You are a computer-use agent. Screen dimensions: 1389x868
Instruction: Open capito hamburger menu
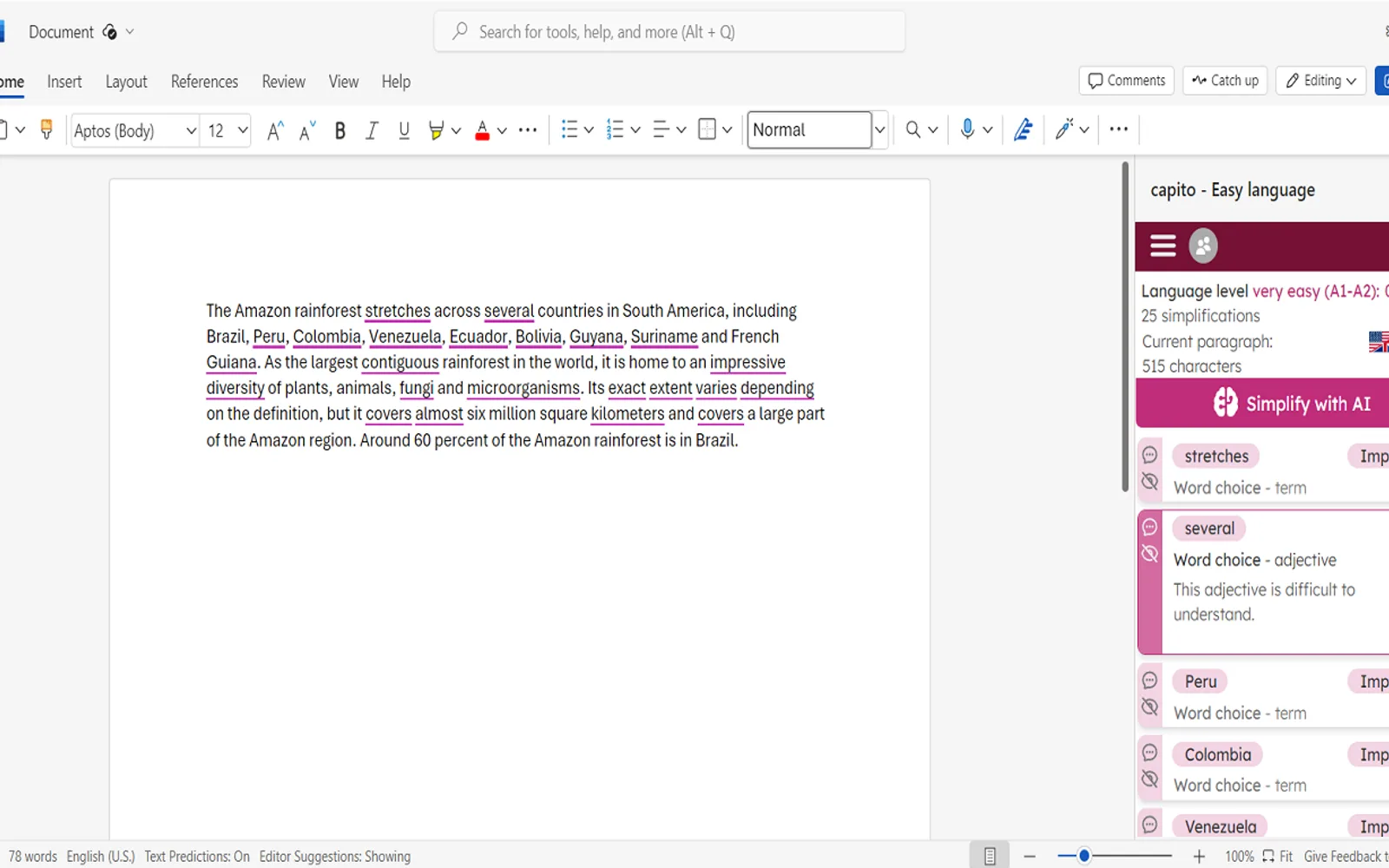(x=1163, y=247)
